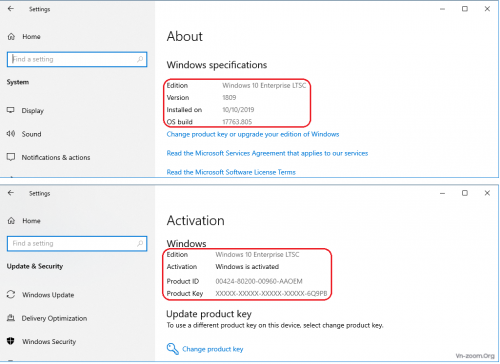This screenshot has width=500, height=364.
Task: Open Windows Update page
Action: click(48, 295)
